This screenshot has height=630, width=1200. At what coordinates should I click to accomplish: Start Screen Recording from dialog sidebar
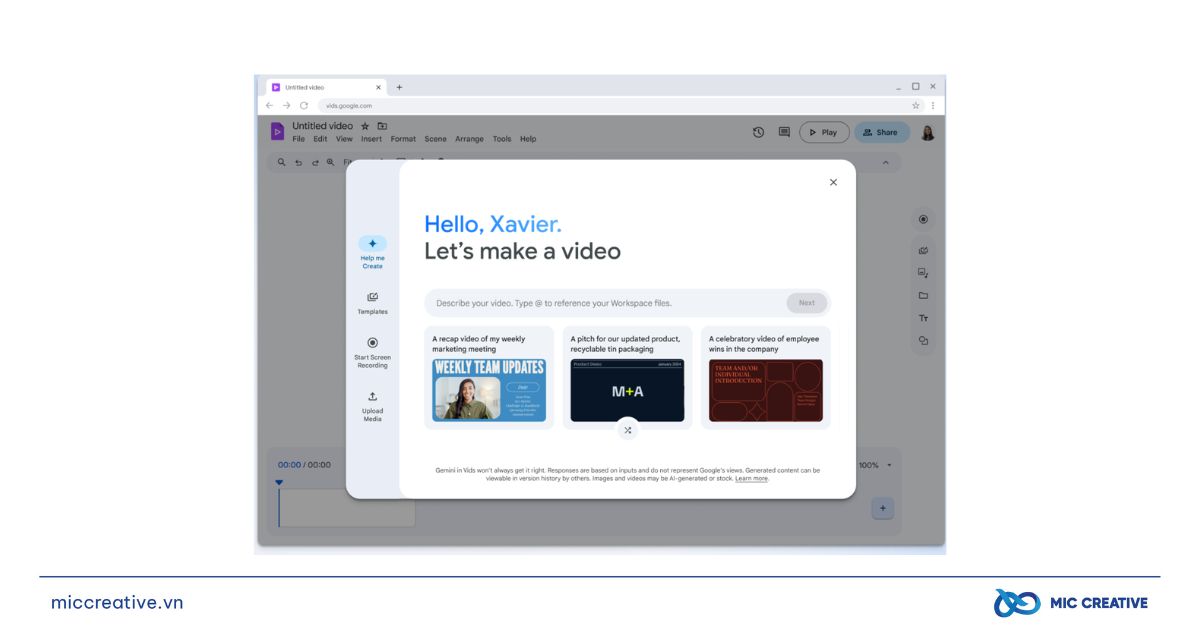(372, 352)
